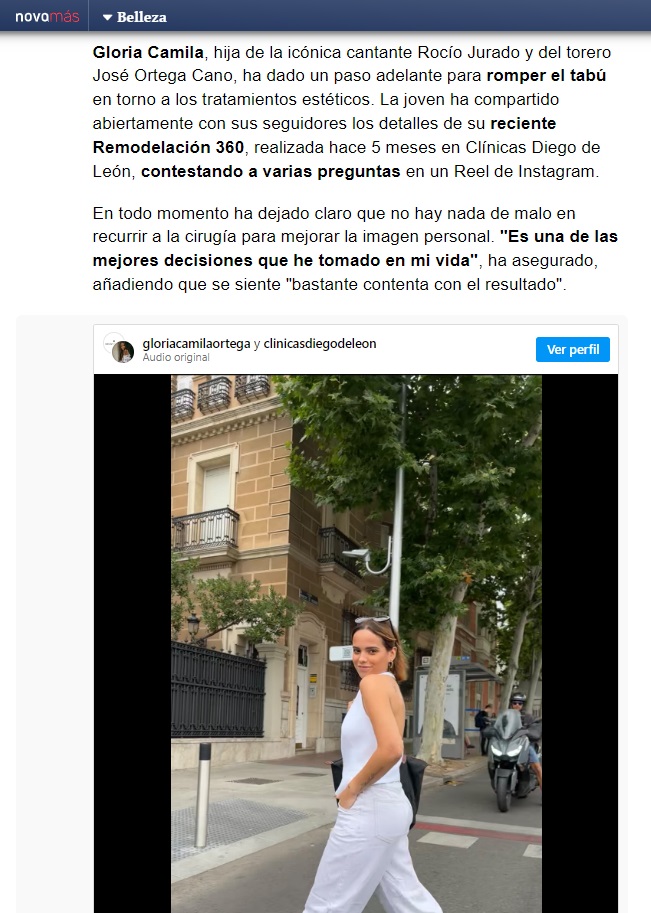This screenshot has width=651, height=913.
Task: Visit the clinicasdiegodeleon Instagram account link
Action: pos(320,344)
